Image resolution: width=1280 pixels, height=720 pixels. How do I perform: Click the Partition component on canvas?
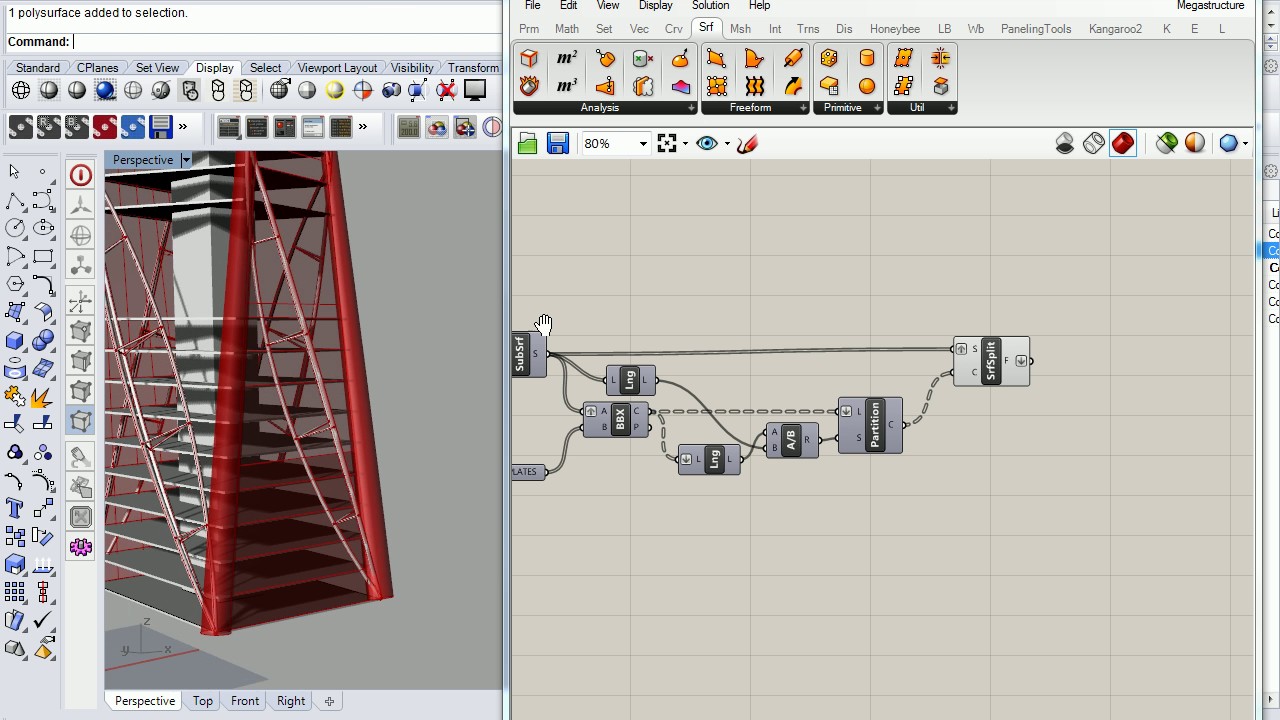click(871, 425)
